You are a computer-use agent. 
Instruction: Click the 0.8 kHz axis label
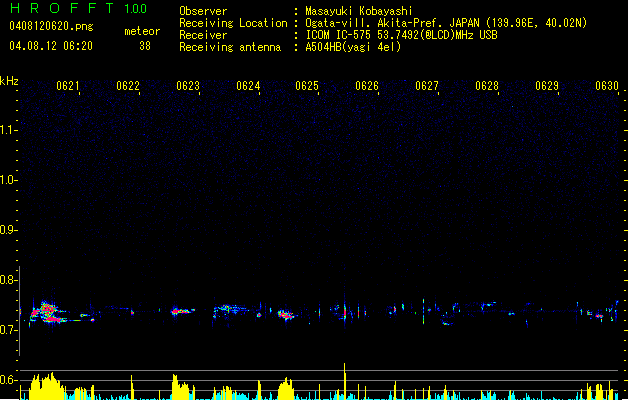[8, 280]
